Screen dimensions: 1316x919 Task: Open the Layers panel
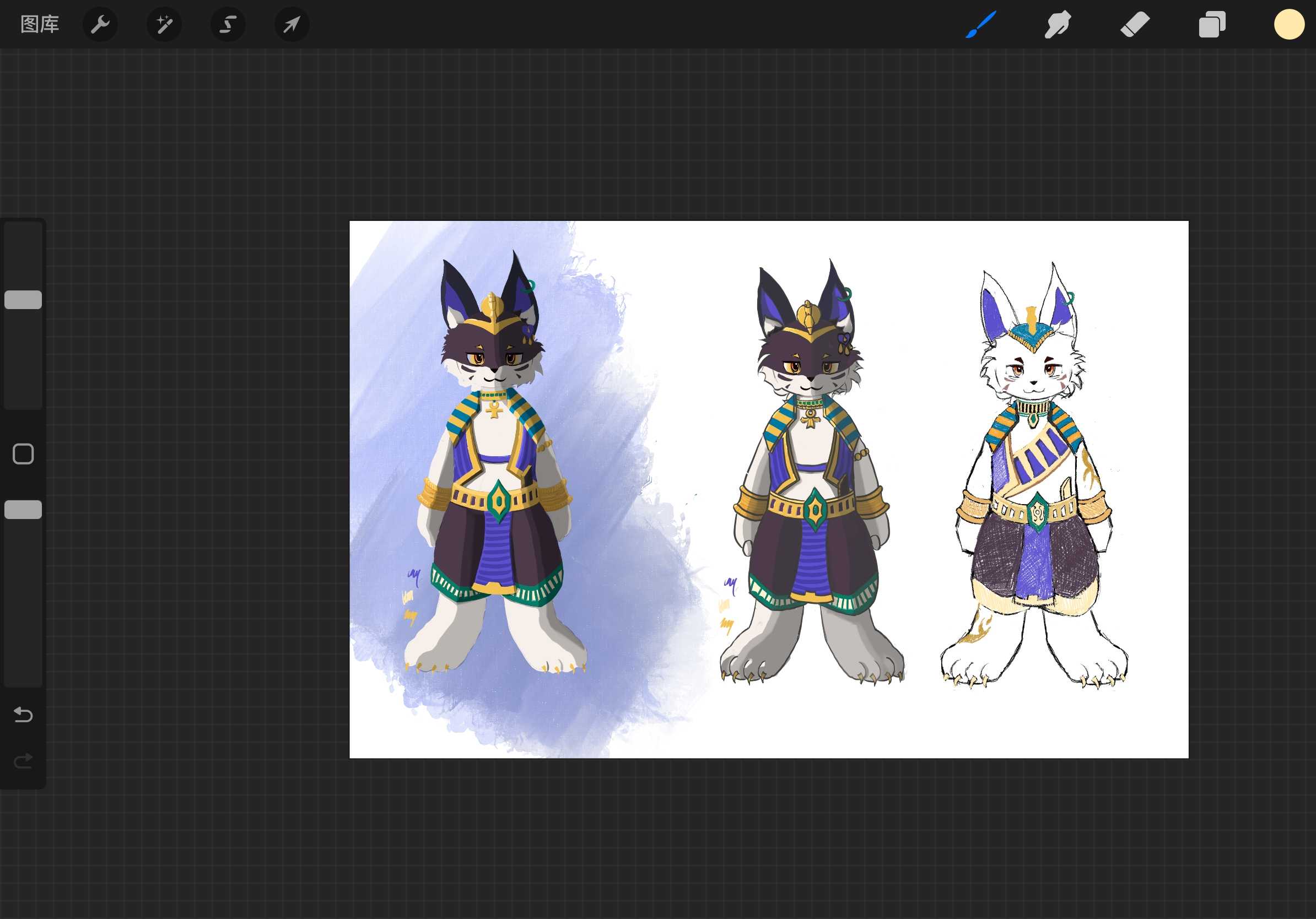pyautogui.click(x=1212, y=25)
